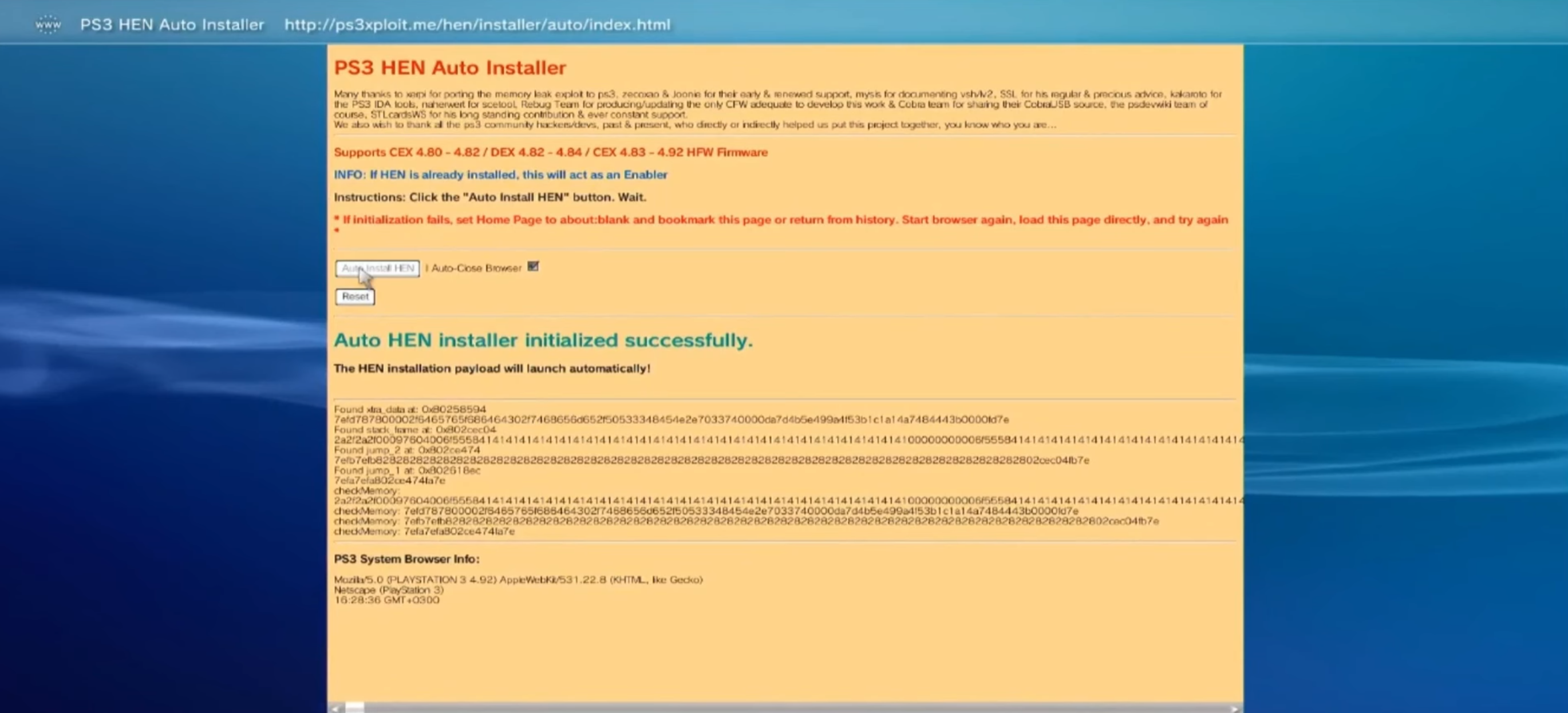
Task: Click the right arrow of horizontal scrollbar
Action: (x=1234, y=708)
